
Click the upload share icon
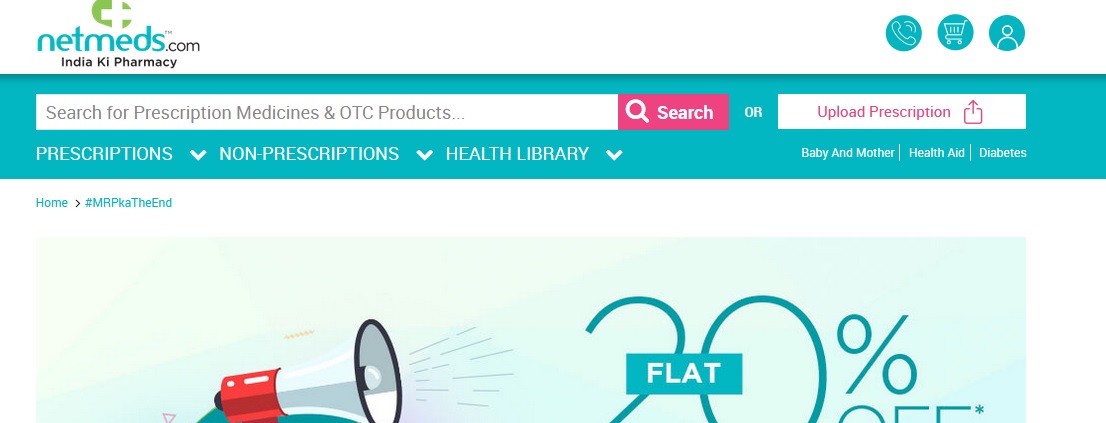(x=973, y=112)
